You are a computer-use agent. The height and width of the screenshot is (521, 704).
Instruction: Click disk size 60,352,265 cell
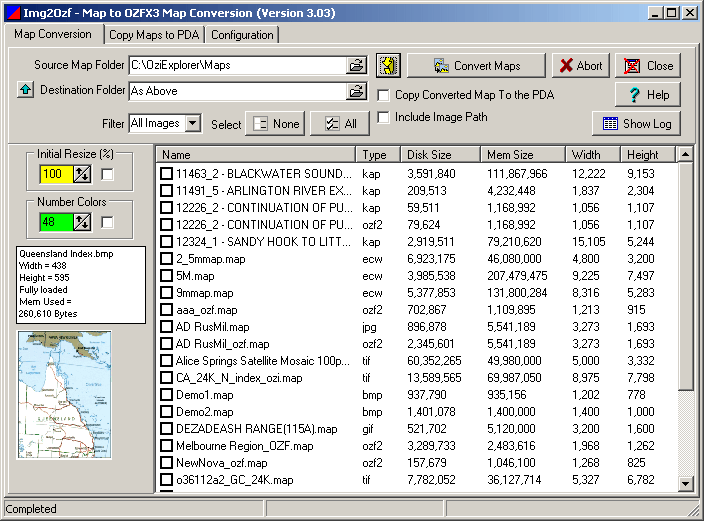434,361
